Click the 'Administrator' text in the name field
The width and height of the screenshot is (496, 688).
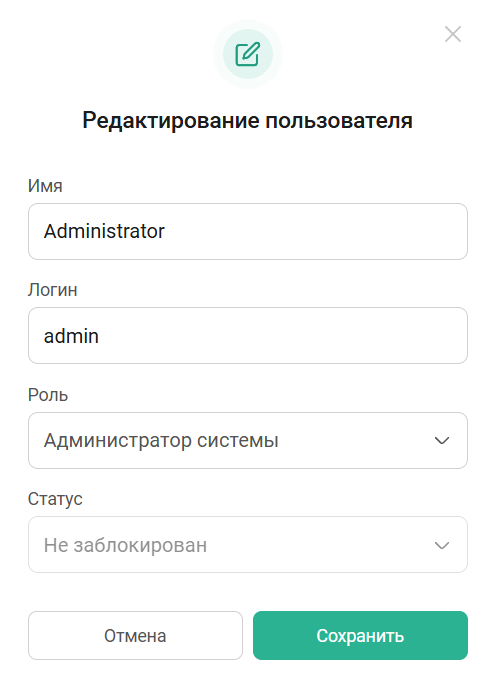[104, 231]
